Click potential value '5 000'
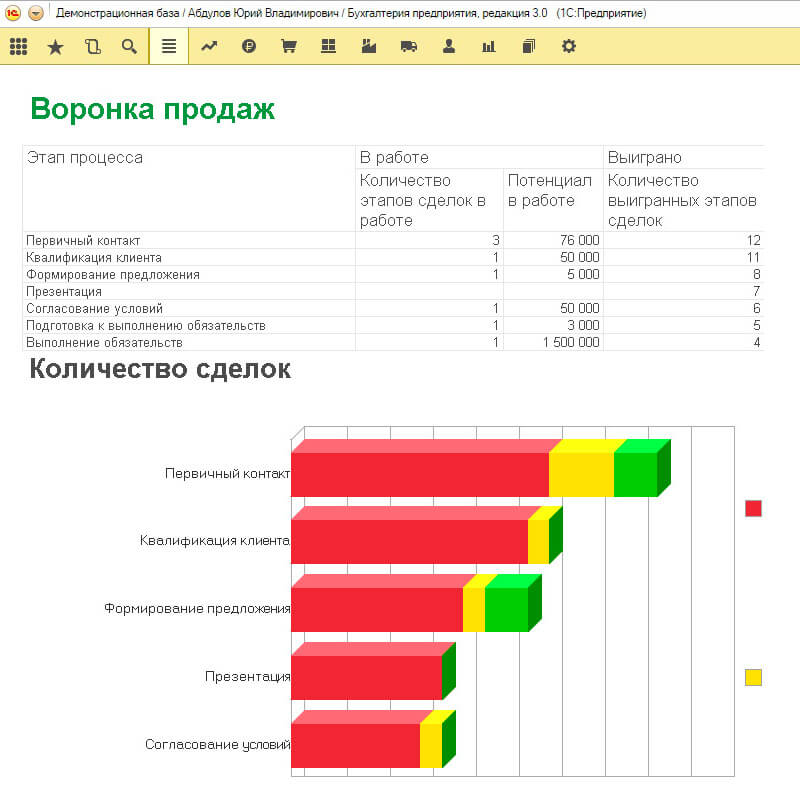800x800 pixels. pyautogui.click(x=583, y=274)
